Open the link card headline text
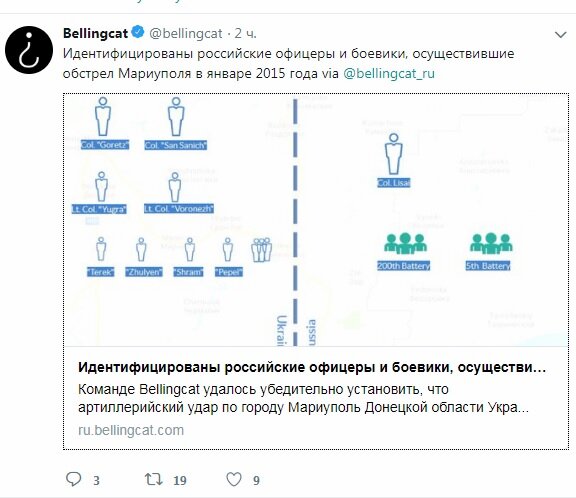576x498 pixels. [312, 368]
